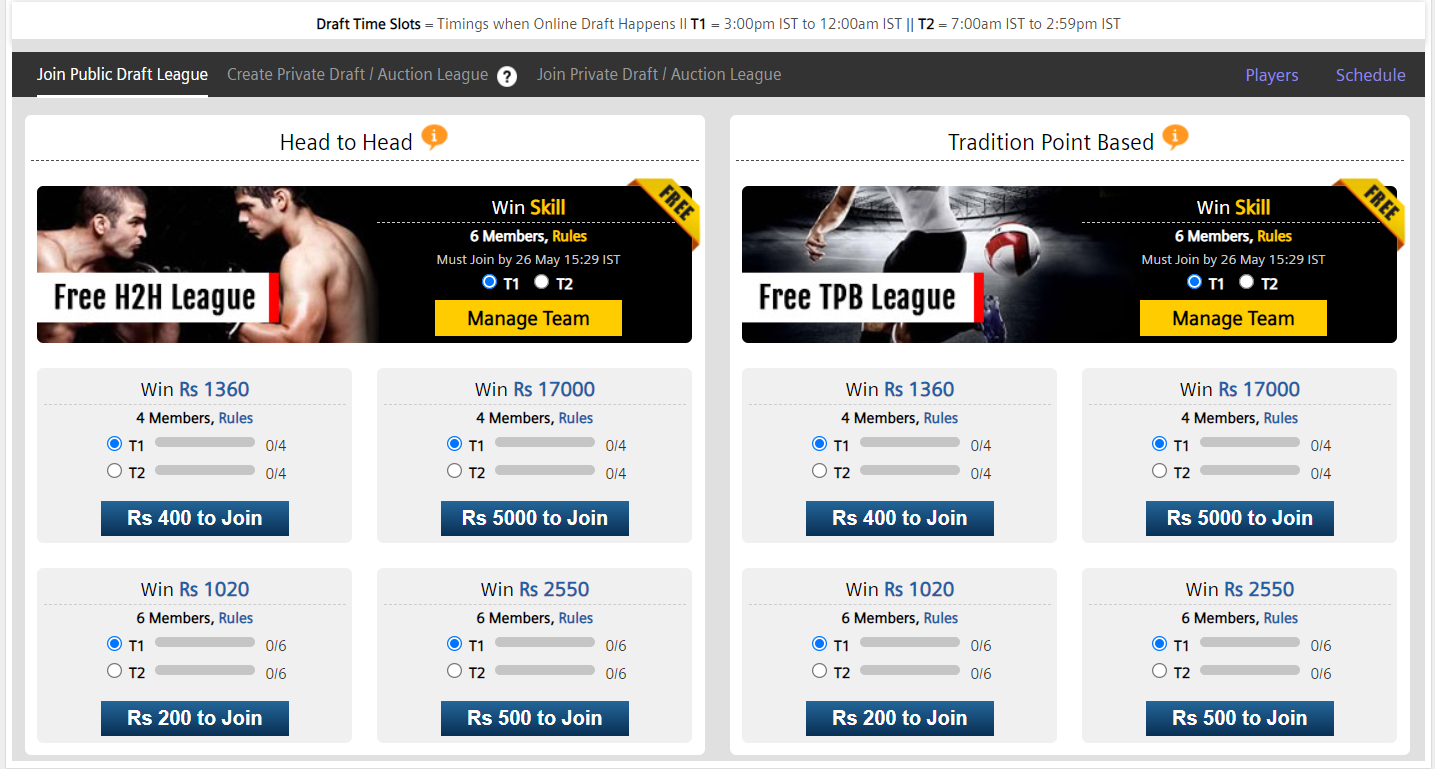Open the Tradition Point Based info icon
The height and width of the screenshot is (769, 1435).
point(1176,137)
